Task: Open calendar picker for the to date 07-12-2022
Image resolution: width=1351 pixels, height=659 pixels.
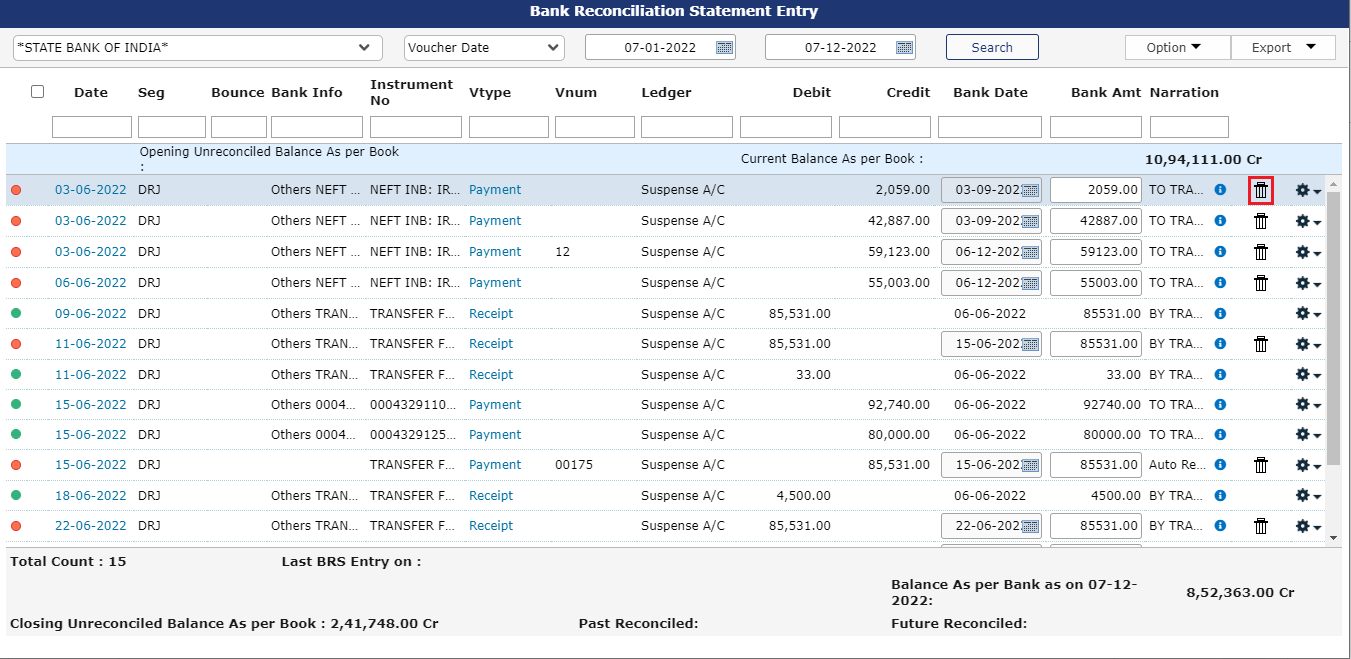Action: (905, 47)
